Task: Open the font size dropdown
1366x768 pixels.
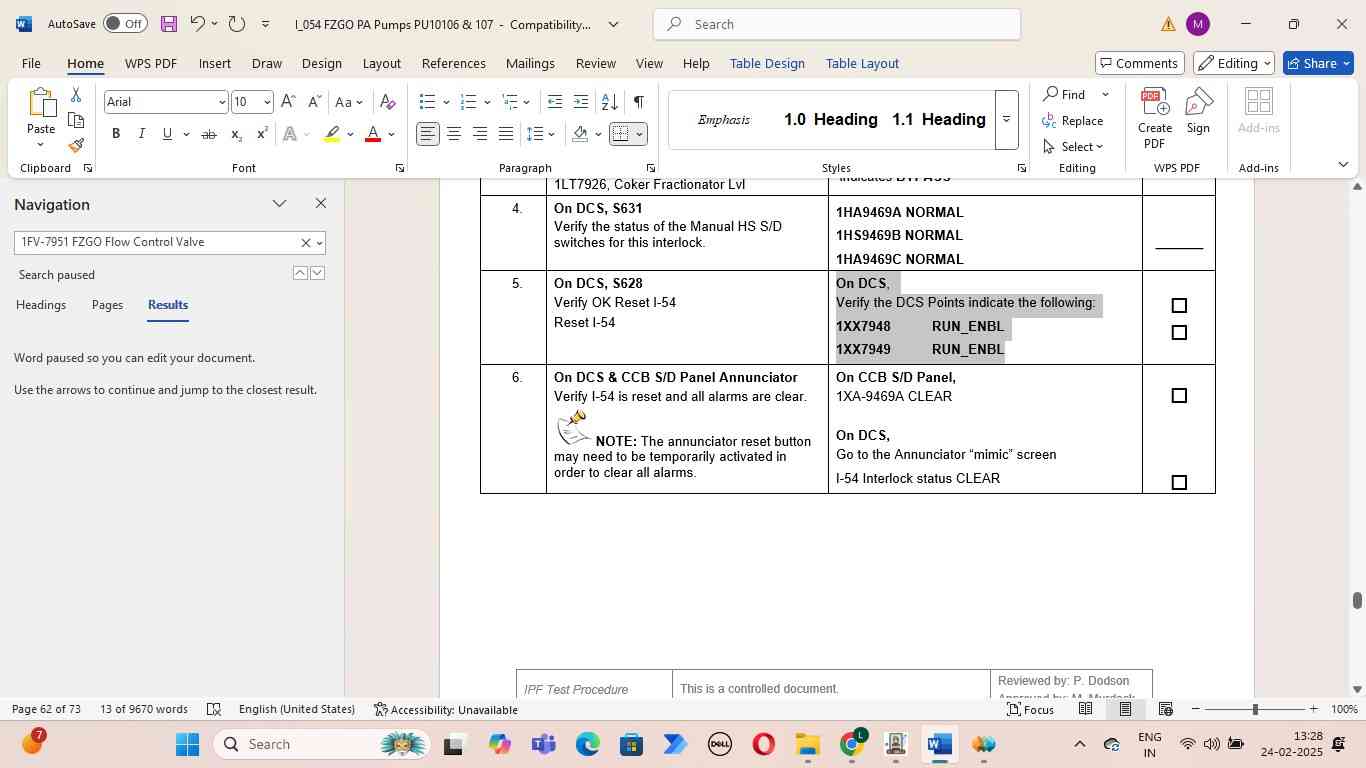Action: tap(266, 102)
